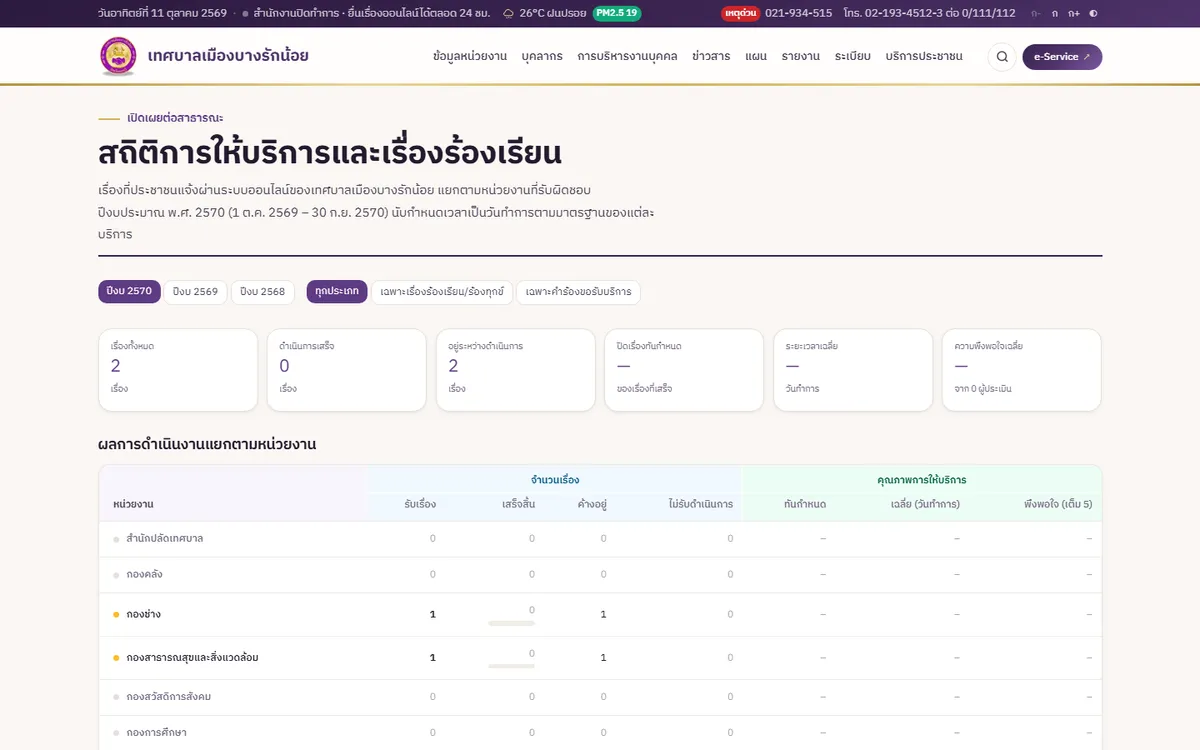The width and height of the screenshot is (1200, 750).
Task: Call emergency number 021-934-515
Action: point(798,13)
